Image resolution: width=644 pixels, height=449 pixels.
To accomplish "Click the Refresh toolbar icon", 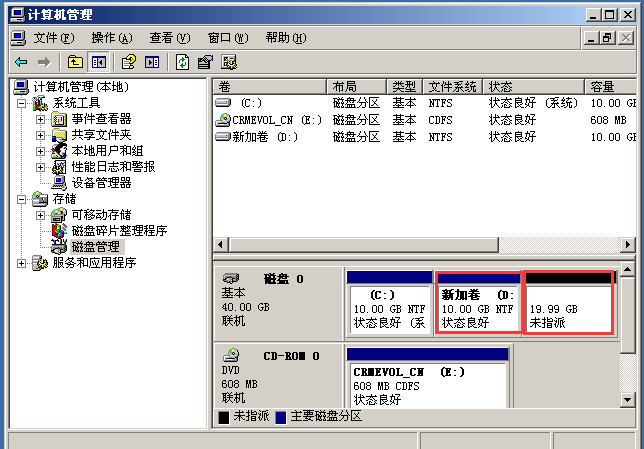I will click(x=182, y=62).
